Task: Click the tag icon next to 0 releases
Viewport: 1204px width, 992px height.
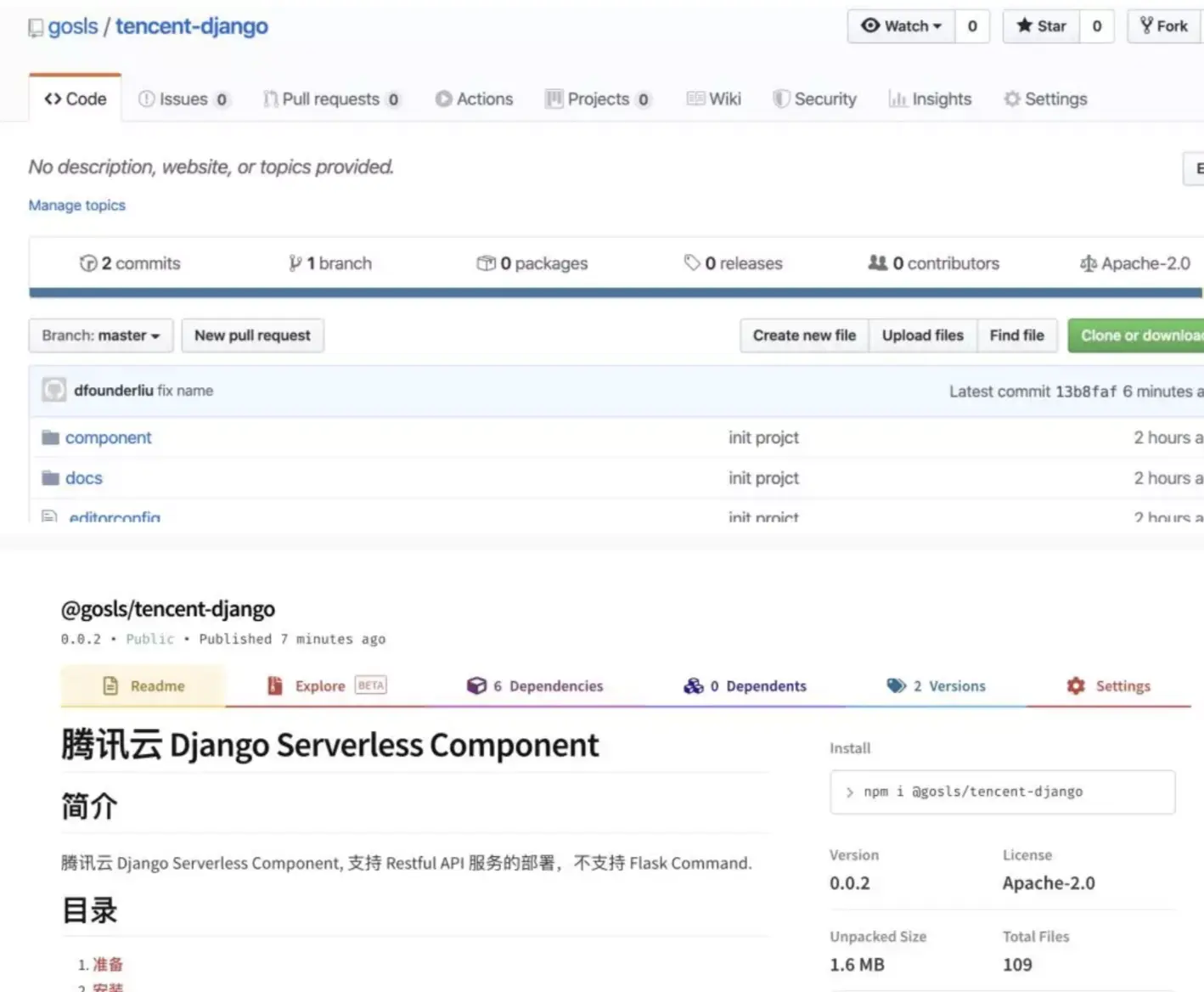Action: (692, 263)
